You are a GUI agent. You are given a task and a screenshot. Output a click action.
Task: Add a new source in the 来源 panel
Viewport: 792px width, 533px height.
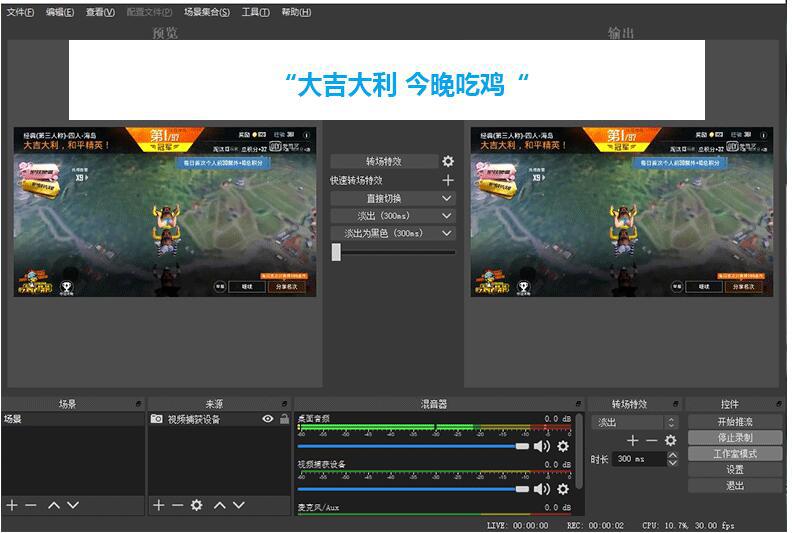coord(159,505)
